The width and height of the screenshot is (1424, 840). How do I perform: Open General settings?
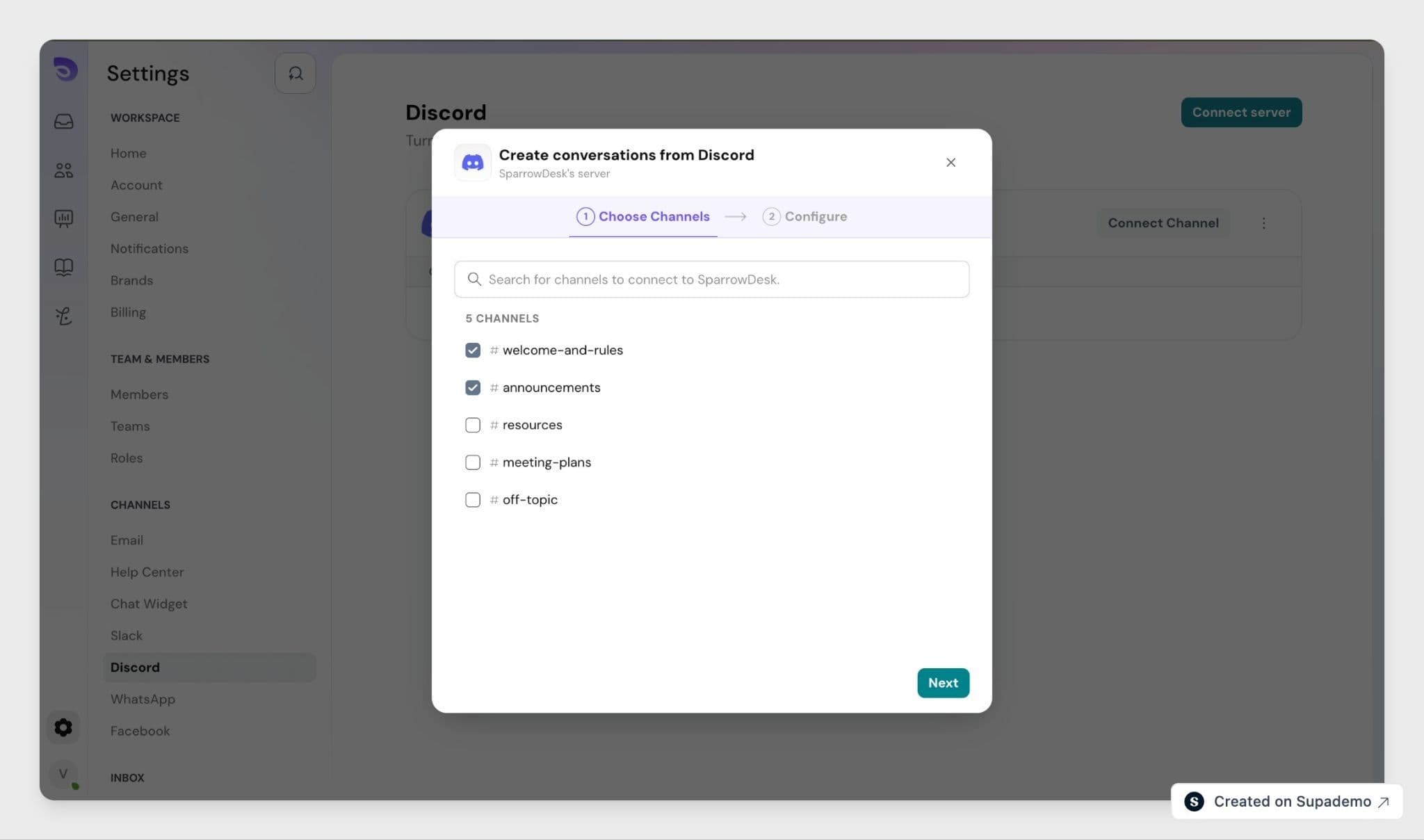pyautogui.click(x=134, y=217)
